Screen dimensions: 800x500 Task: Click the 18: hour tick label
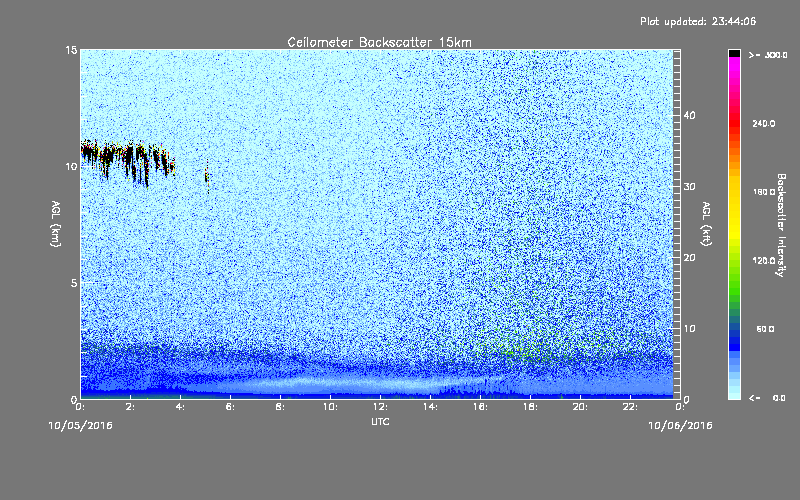(530, 407)
